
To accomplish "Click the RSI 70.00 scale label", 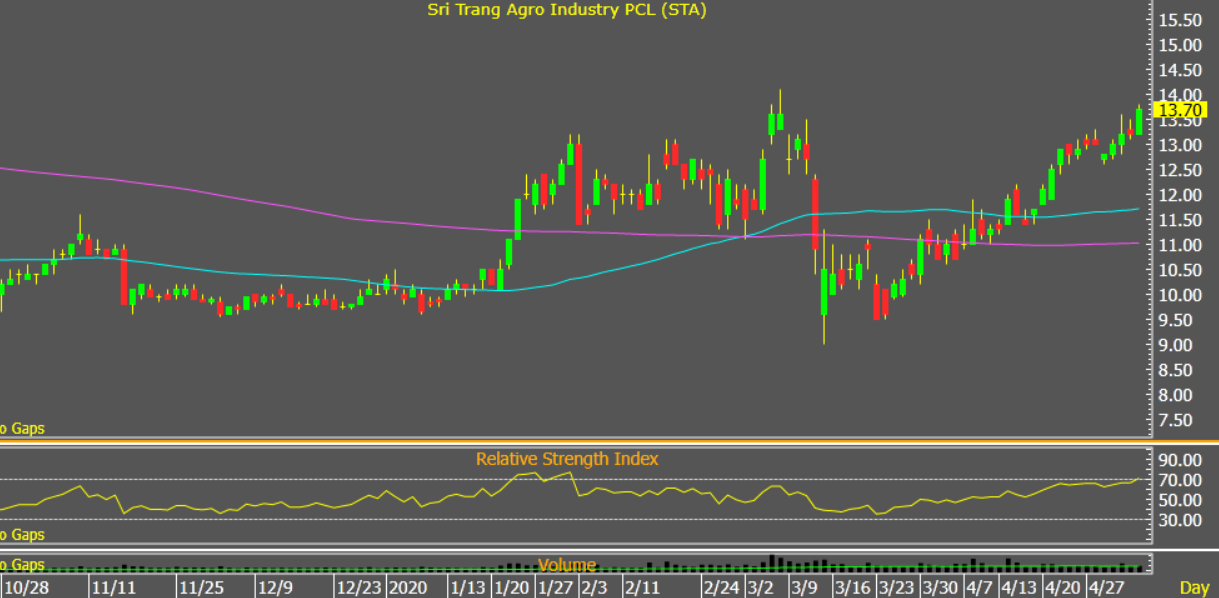I will click(x=1180, y=480).
